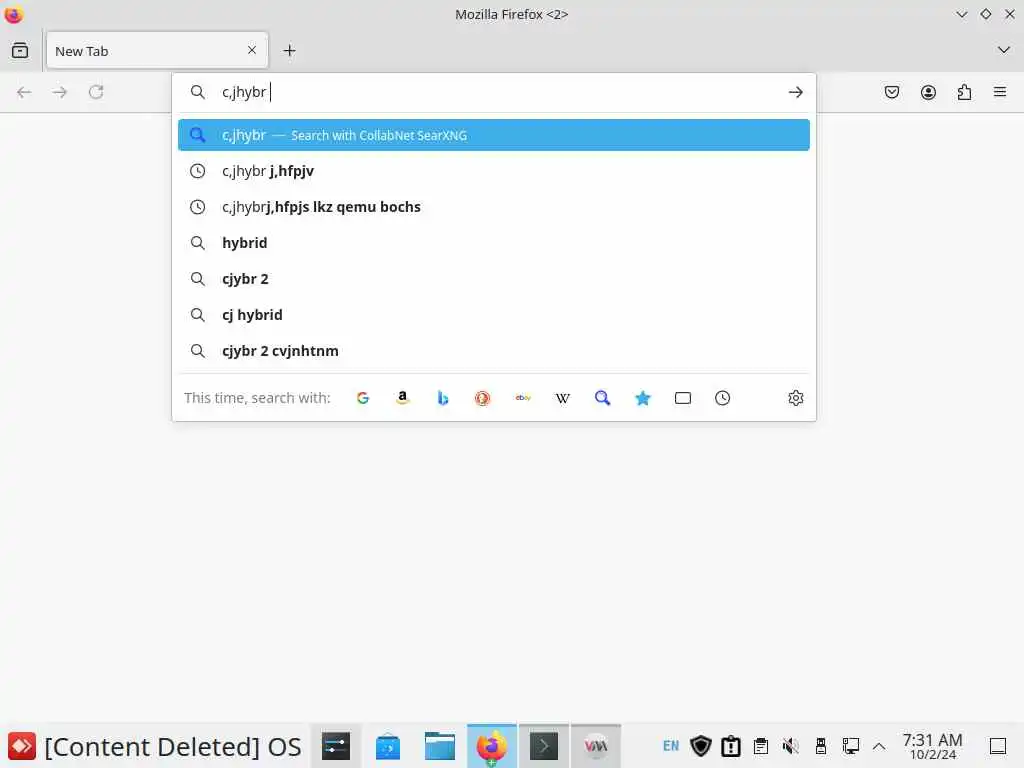Viewport: 1024px width, 768px height.
Task: Choose history suggestion 'c,jhybr j,hfpjv'
Action: (x=494, y=171)
